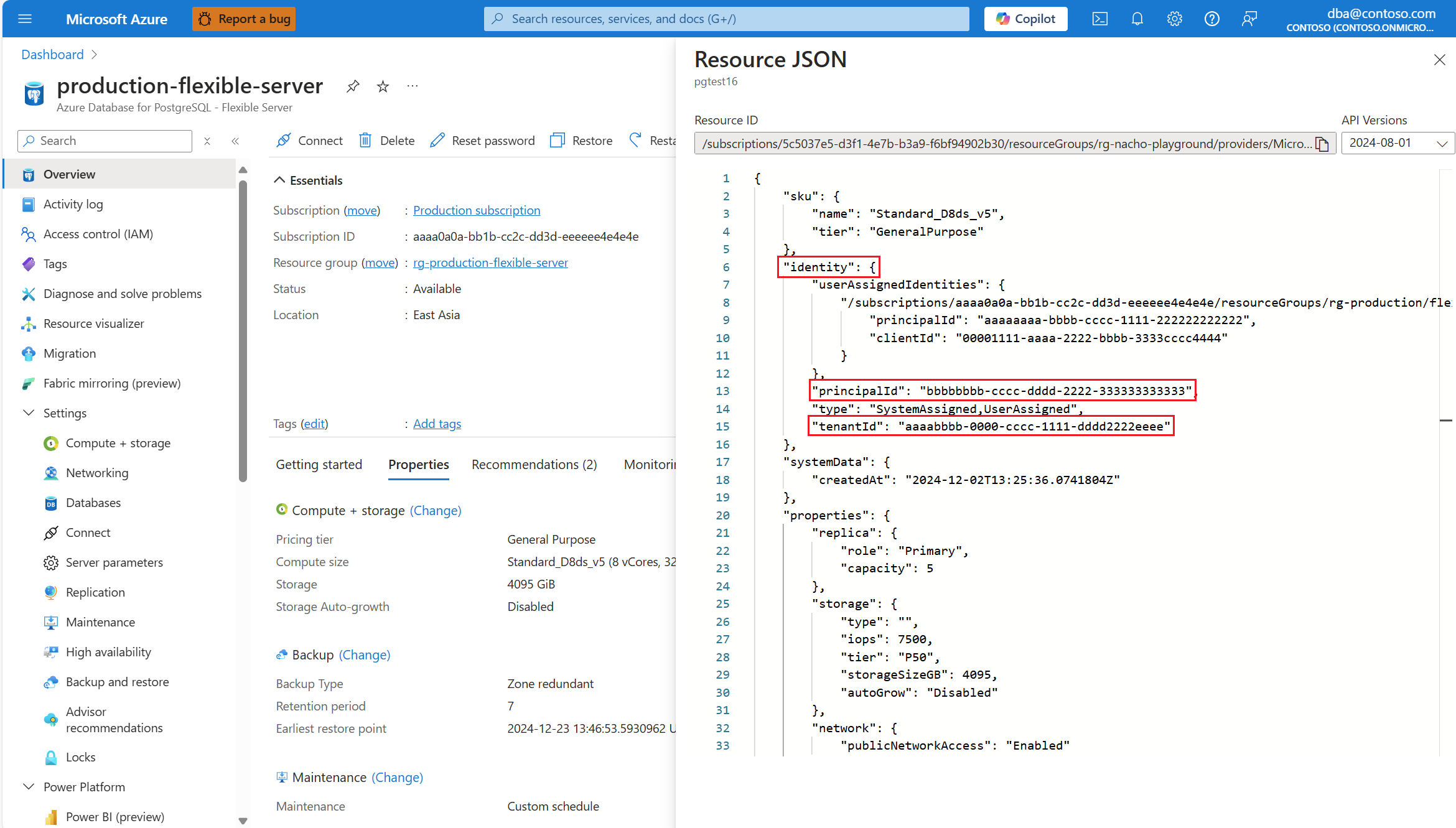Viewport: 1456px width, 828px height.
Task: Click the Report a bug button
Action: coord(244,19)
